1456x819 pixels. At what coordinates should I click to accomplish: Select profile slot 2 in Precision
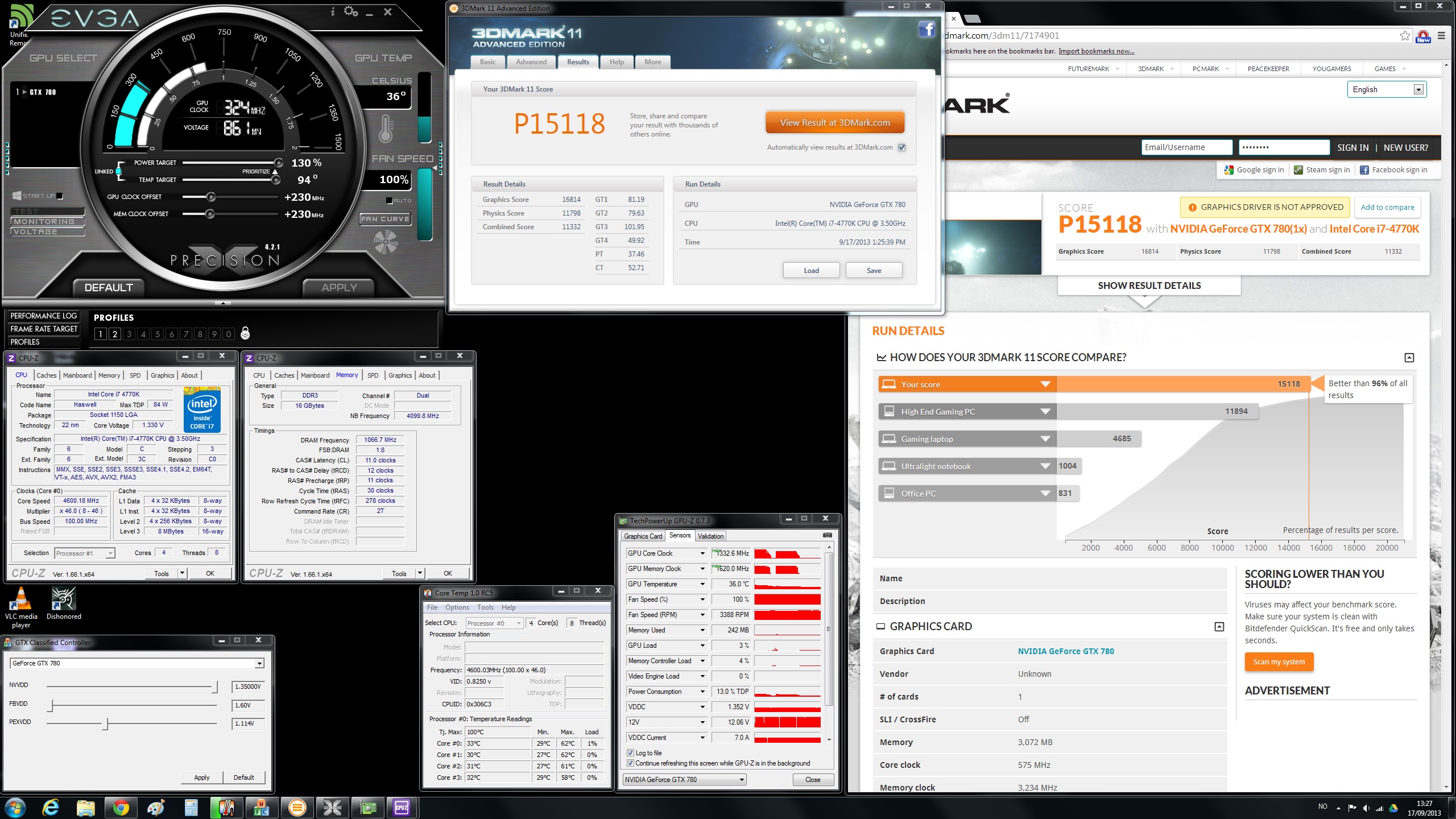point(115,334)
